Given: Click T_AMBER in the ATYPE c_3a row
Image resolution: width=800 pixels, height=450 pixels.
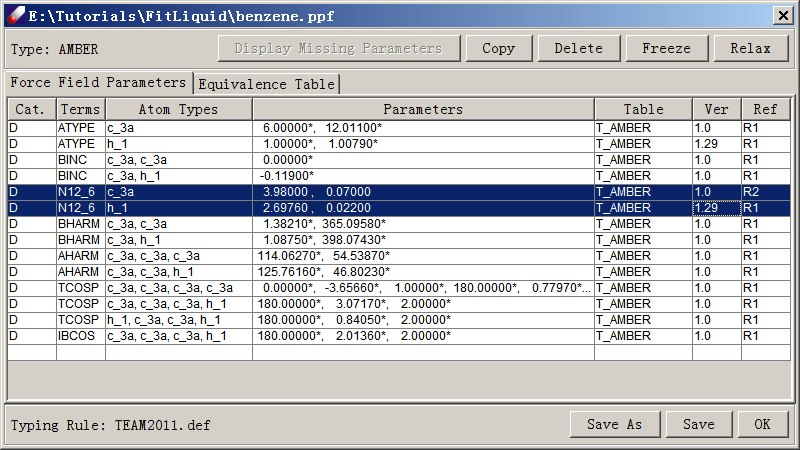Looking at the screenshot, I should pyautogui.click(x=643, y=128).
